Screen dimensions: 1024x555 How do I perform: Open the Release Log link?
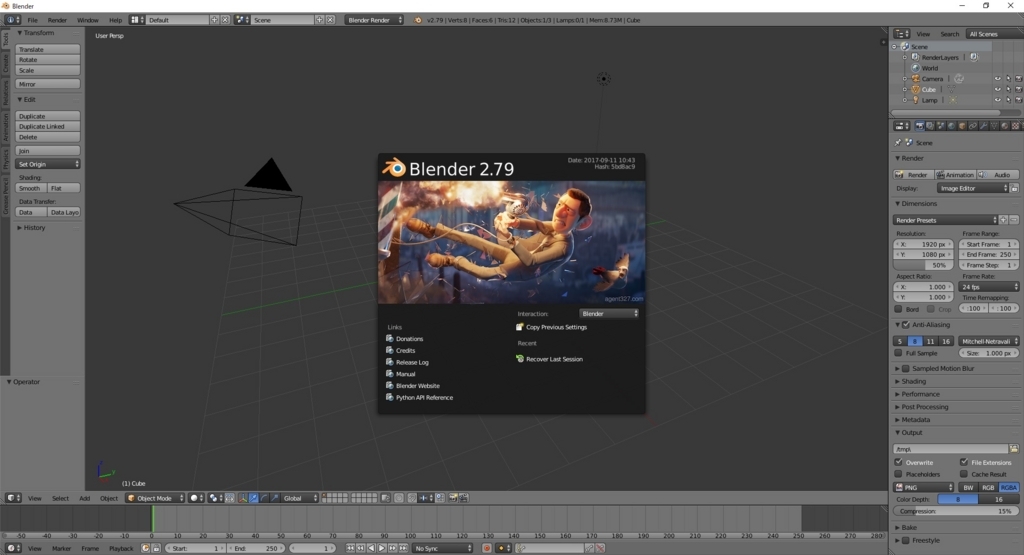tap(412, 362)
